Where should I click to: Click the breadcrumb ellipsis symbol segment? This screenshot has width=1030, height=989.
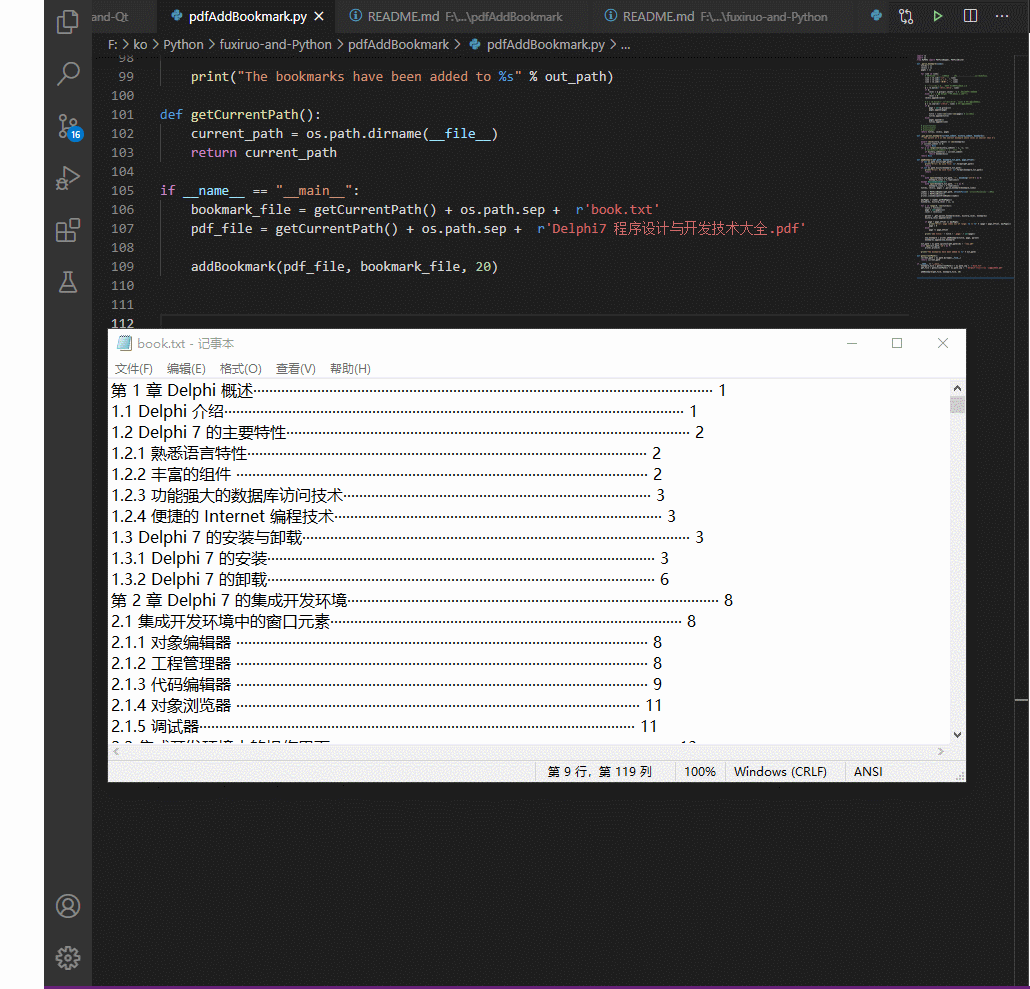625,45
